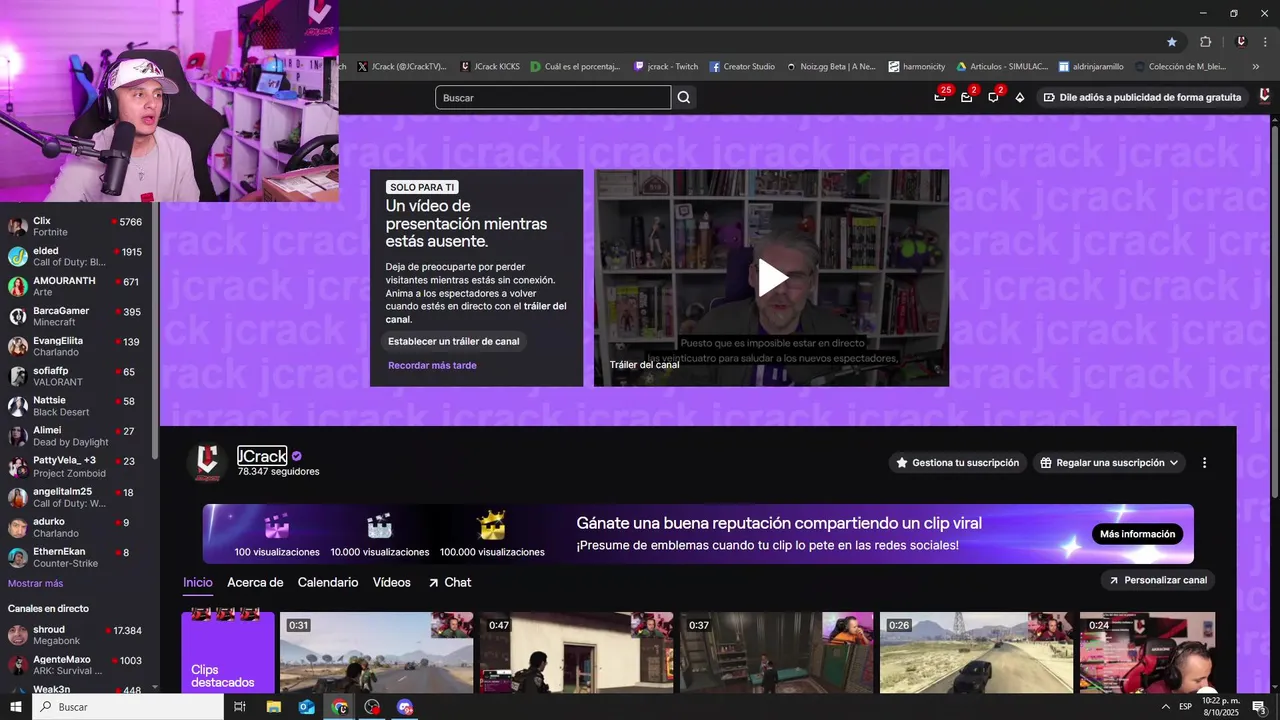Click Gestiona tu suscripción button
This screenshot has width=1280, height=720.
tap(958, 463)
